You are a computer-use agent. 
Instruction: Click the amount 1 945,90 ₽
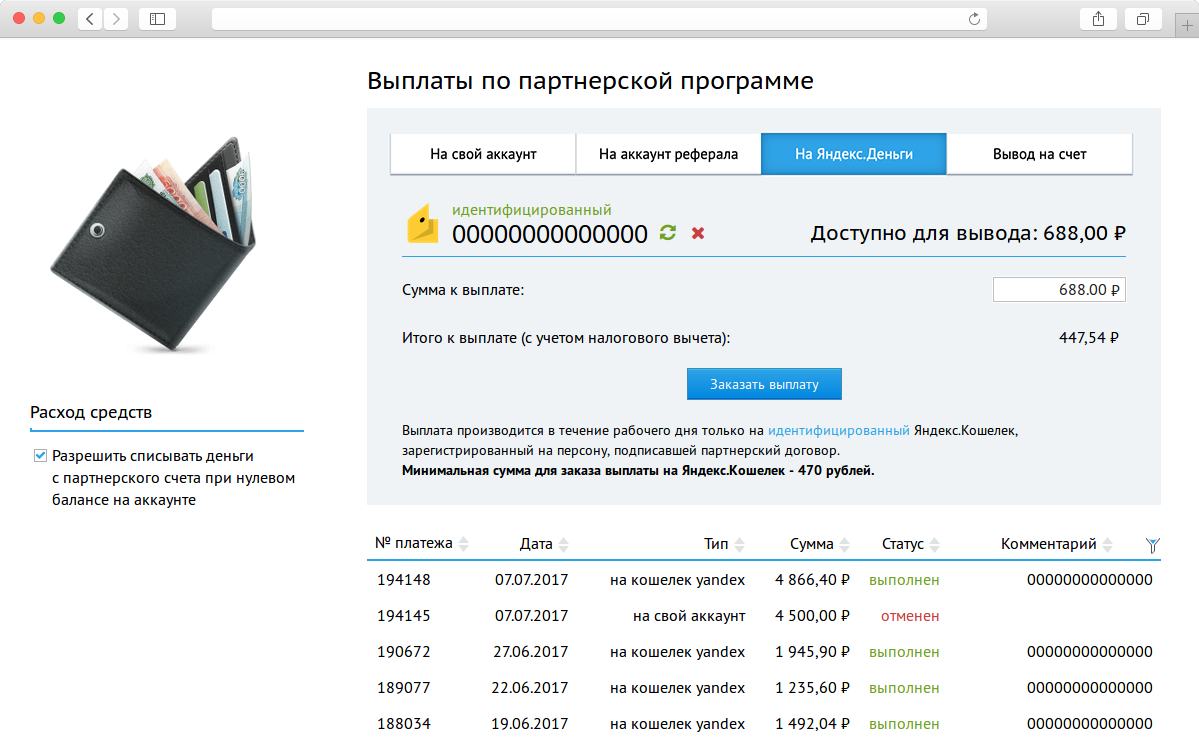pyautogui.click(x=812, y=651)
